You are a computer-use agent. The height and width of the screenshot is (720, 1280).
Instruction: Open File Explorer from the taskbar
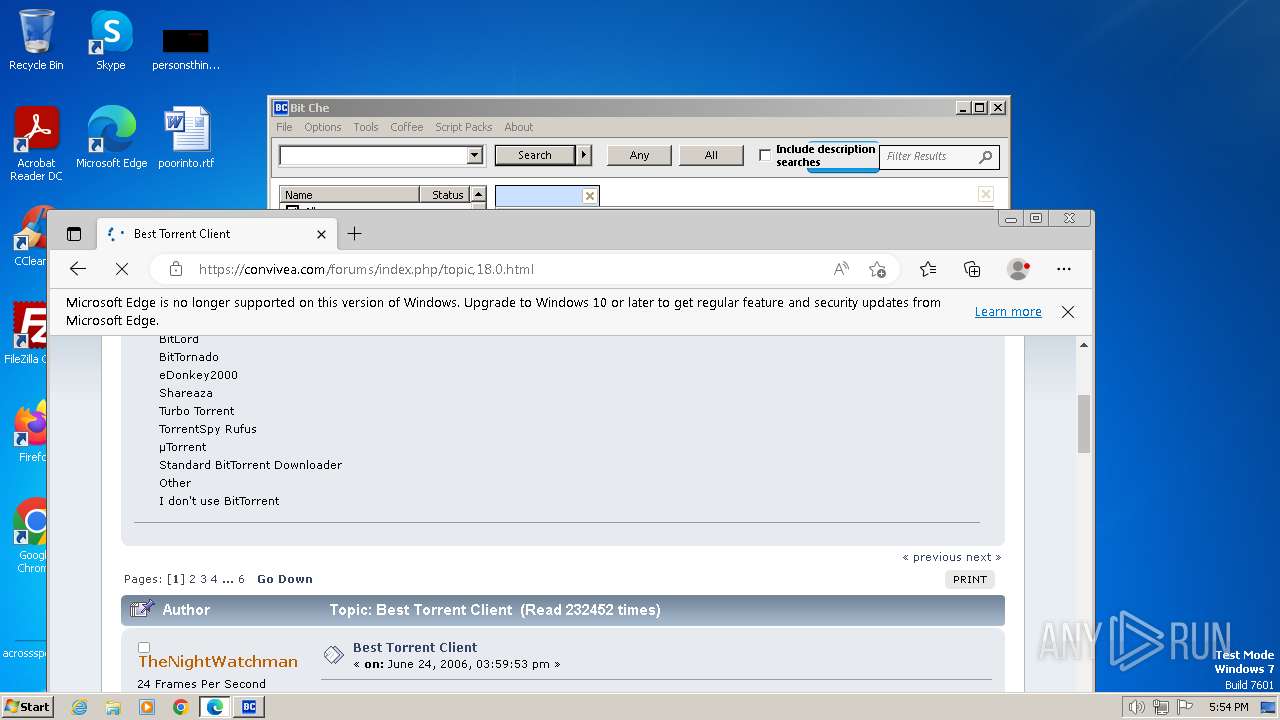click(113, 707)
